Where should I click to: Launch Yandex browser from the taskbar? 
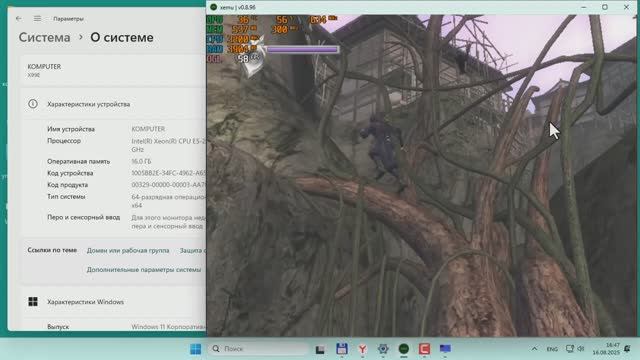[362, 349]
